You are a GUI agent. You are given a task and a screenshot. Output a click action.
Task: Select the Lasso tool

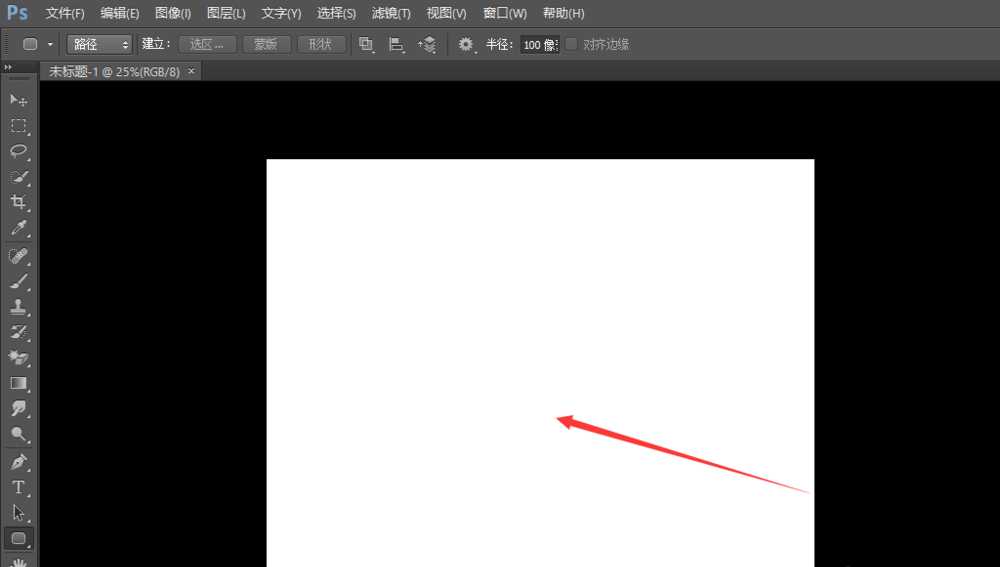[x=18, y=151]
